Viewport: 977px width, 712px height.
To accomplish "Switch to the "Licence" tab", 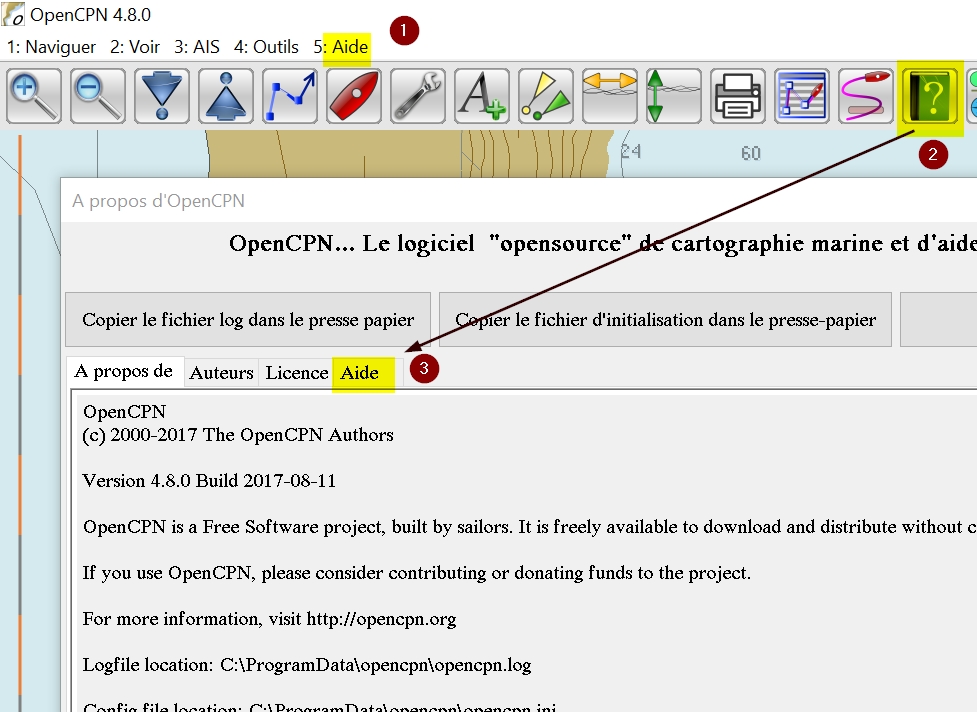I will pyautogui.click(x=297, y=373).
